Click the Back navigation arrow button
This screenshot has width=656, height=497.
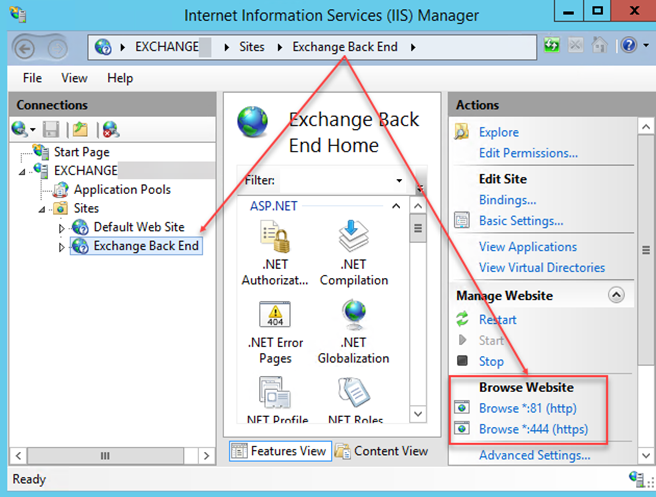25,49
